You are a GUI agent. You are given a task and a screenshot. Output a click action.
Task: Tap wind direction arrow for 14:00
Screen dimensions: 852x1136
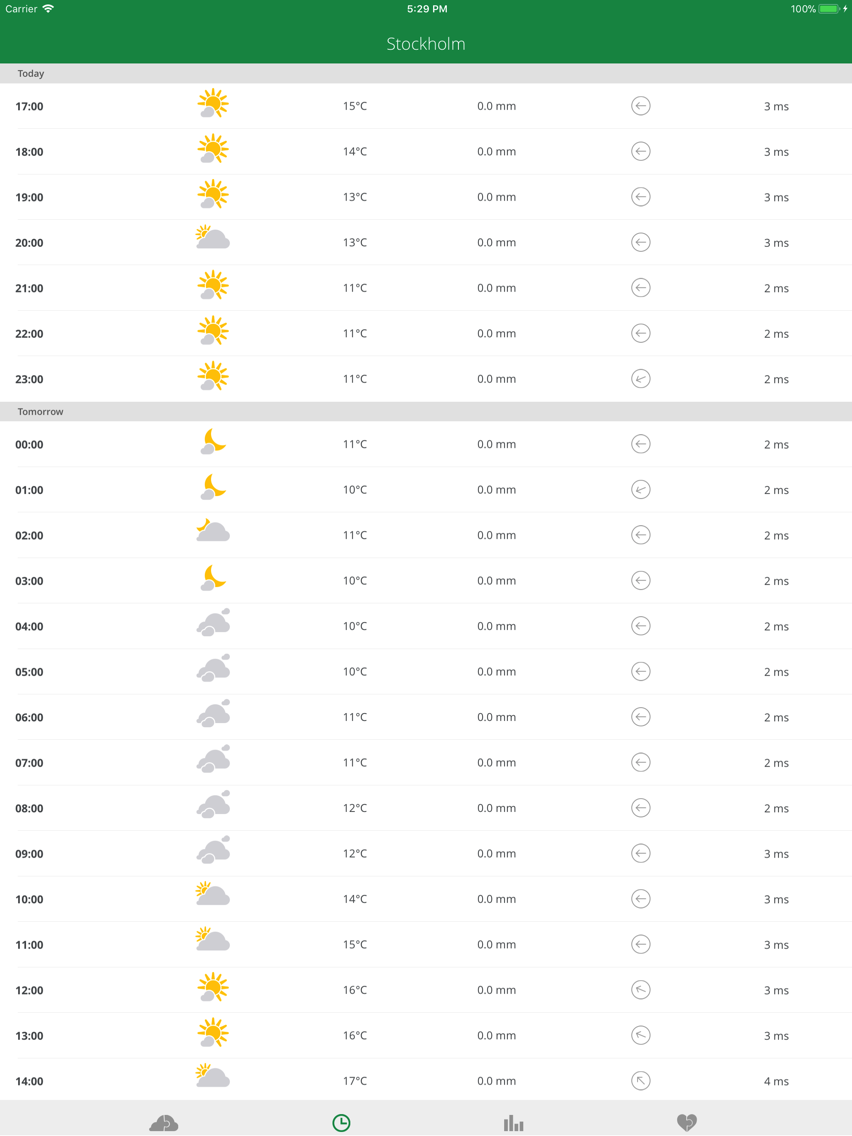click(641, 1080)
